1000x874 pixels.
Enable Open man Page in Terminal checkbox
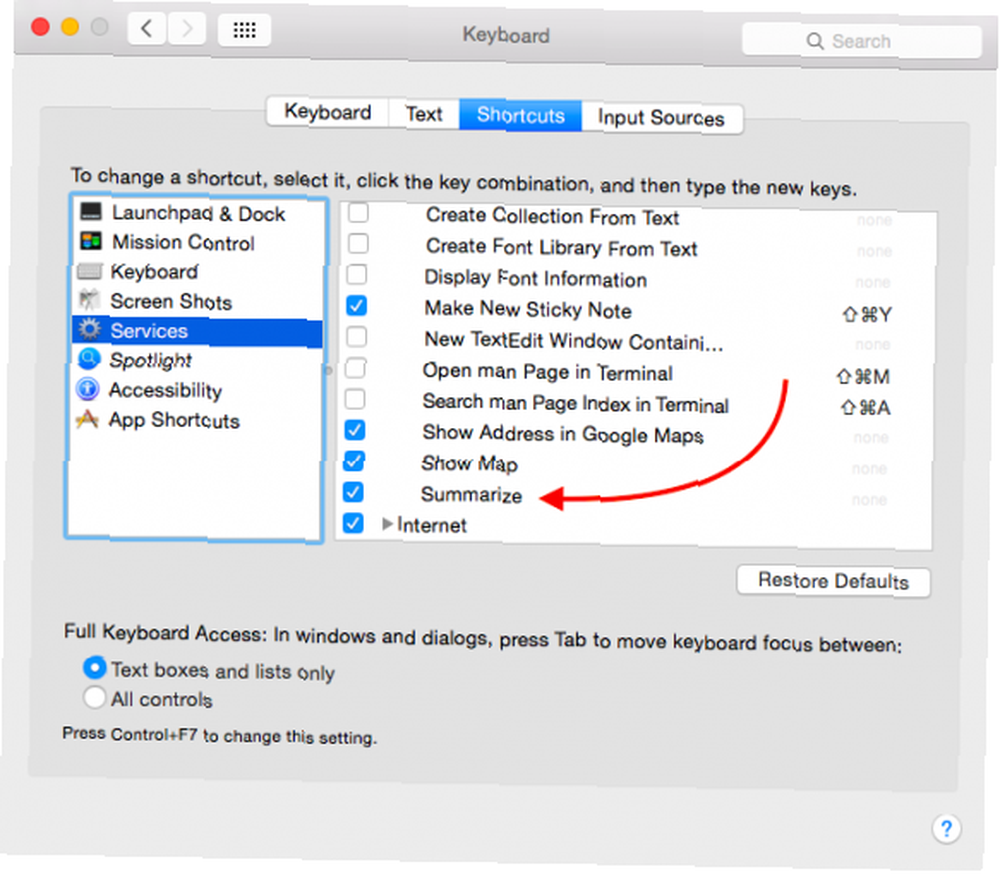point(355,368)
